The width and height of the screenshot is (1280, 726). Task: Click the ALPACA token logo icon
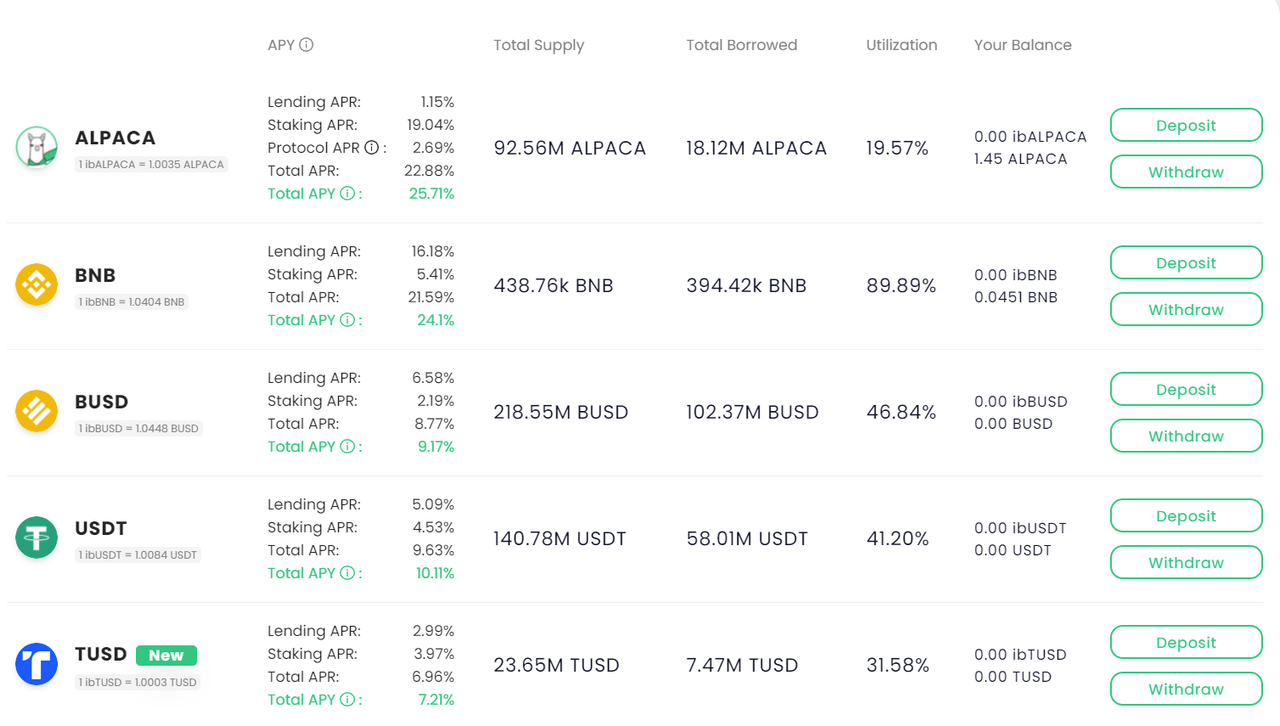coord(37,148)
